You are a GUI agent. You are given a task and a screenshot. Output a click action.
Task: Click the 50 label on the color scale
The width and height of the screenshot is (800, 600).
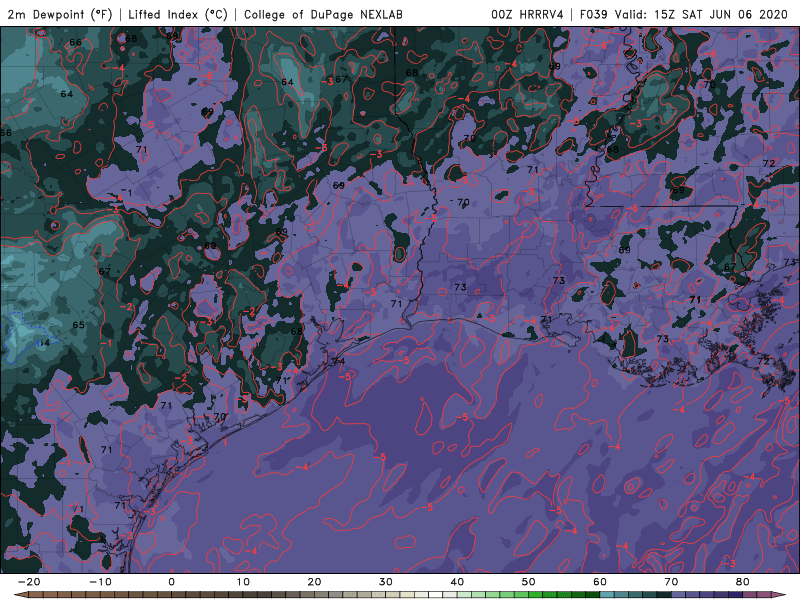(x=529, y=582)
